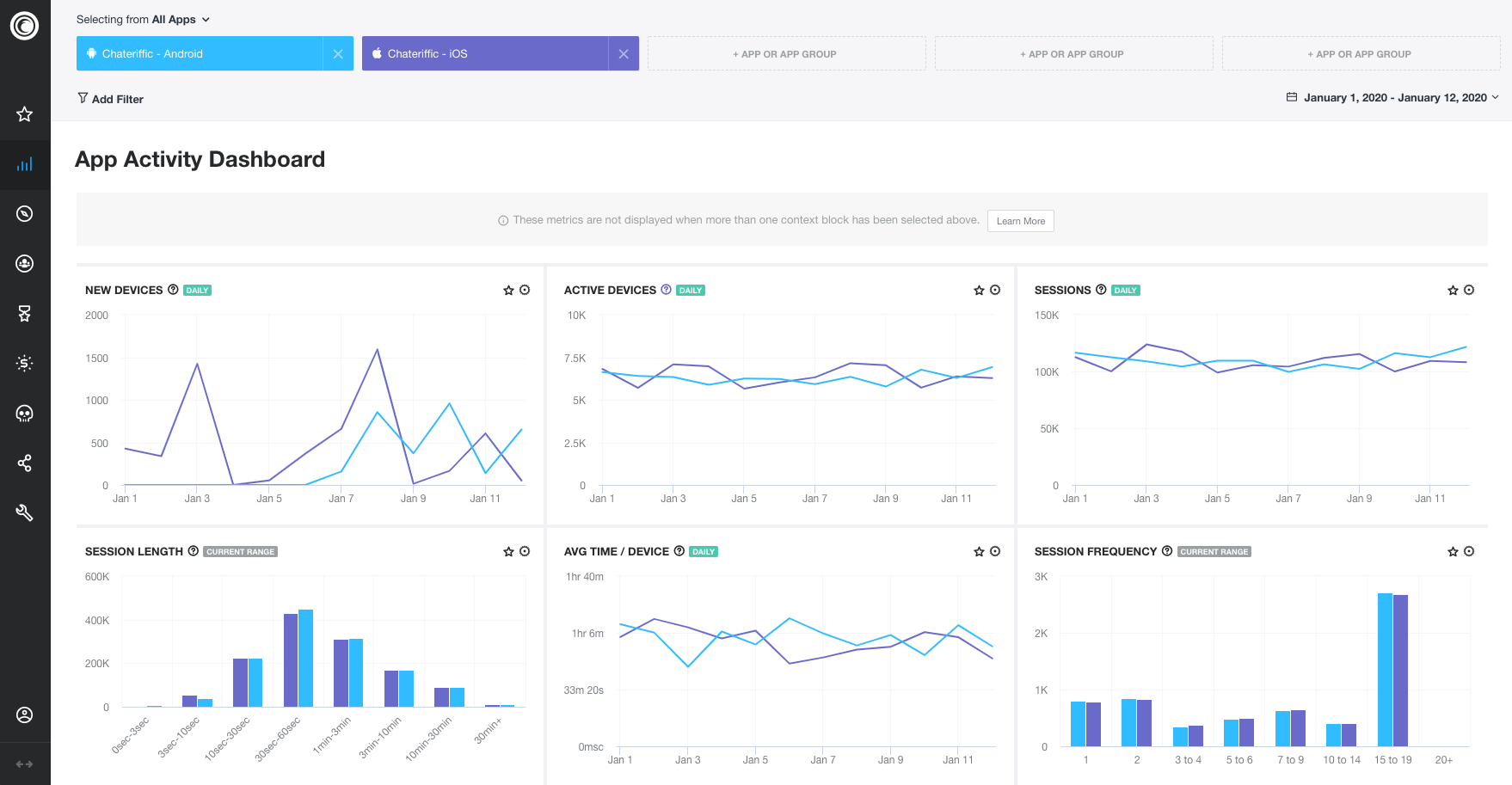Open Sessions chart settings gear
Image resolution: width=1512 pixels, height=785 pixels.
[x=1469, y=291]
